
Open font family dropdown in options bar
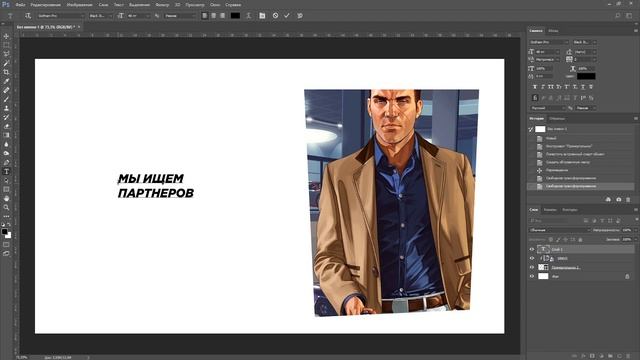60,16
